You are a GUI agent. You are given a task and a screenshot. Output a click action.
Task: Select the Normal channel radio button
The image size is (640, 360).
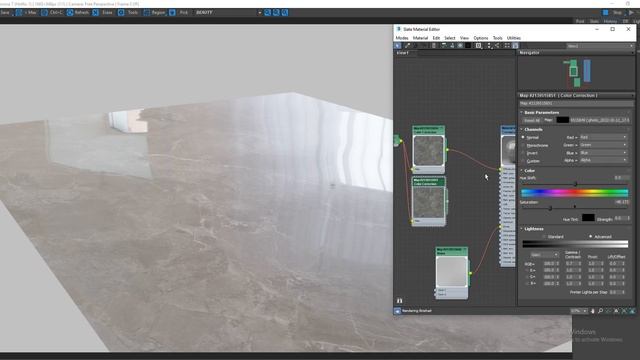tap(523, 138)
